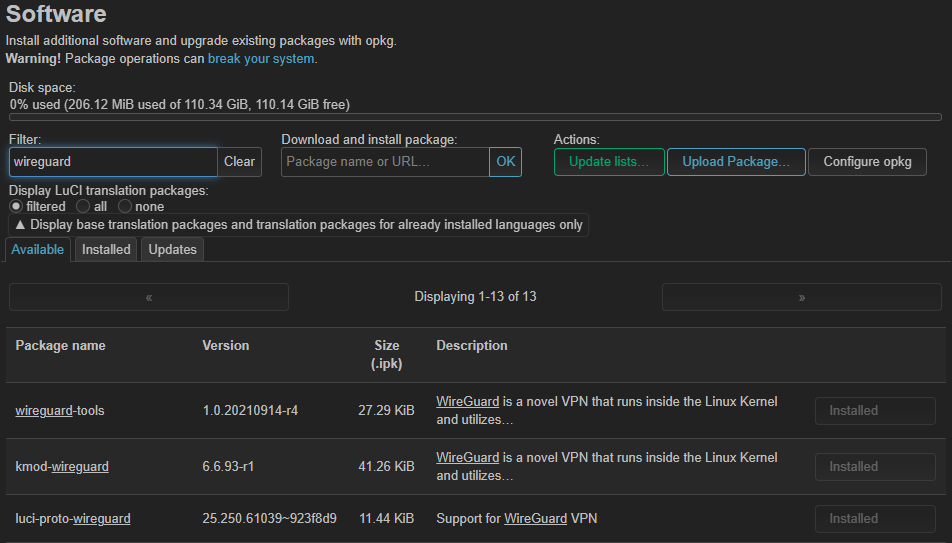Select the 'filtered' translation radio button

tap(16, 206)
